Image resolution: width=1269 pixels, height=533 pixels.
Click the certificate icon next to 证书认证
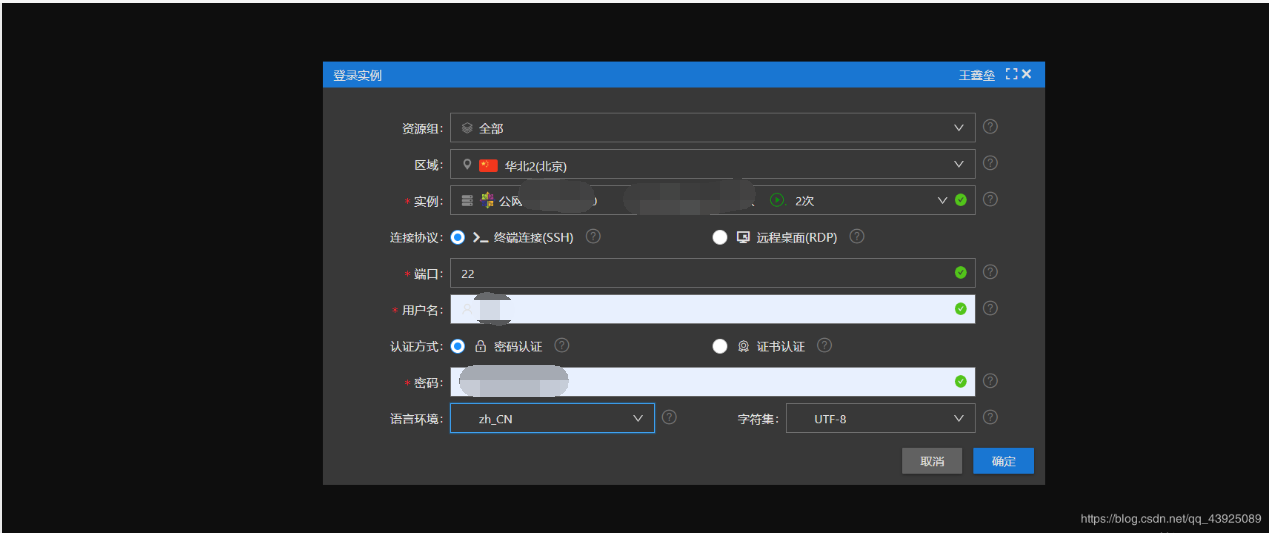tap(743, 346)
